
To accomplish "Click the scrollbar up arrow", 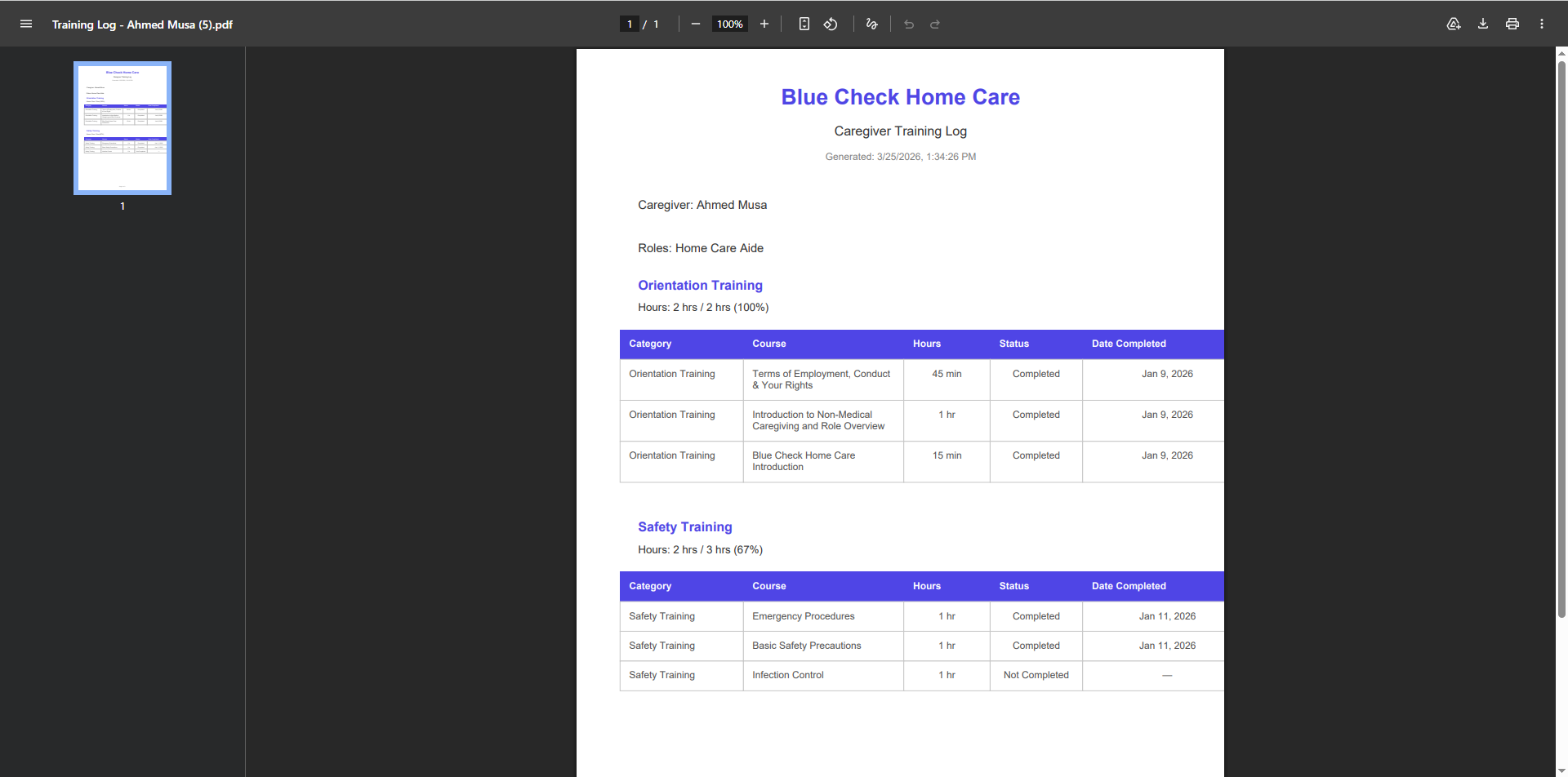I will 1561,54.
